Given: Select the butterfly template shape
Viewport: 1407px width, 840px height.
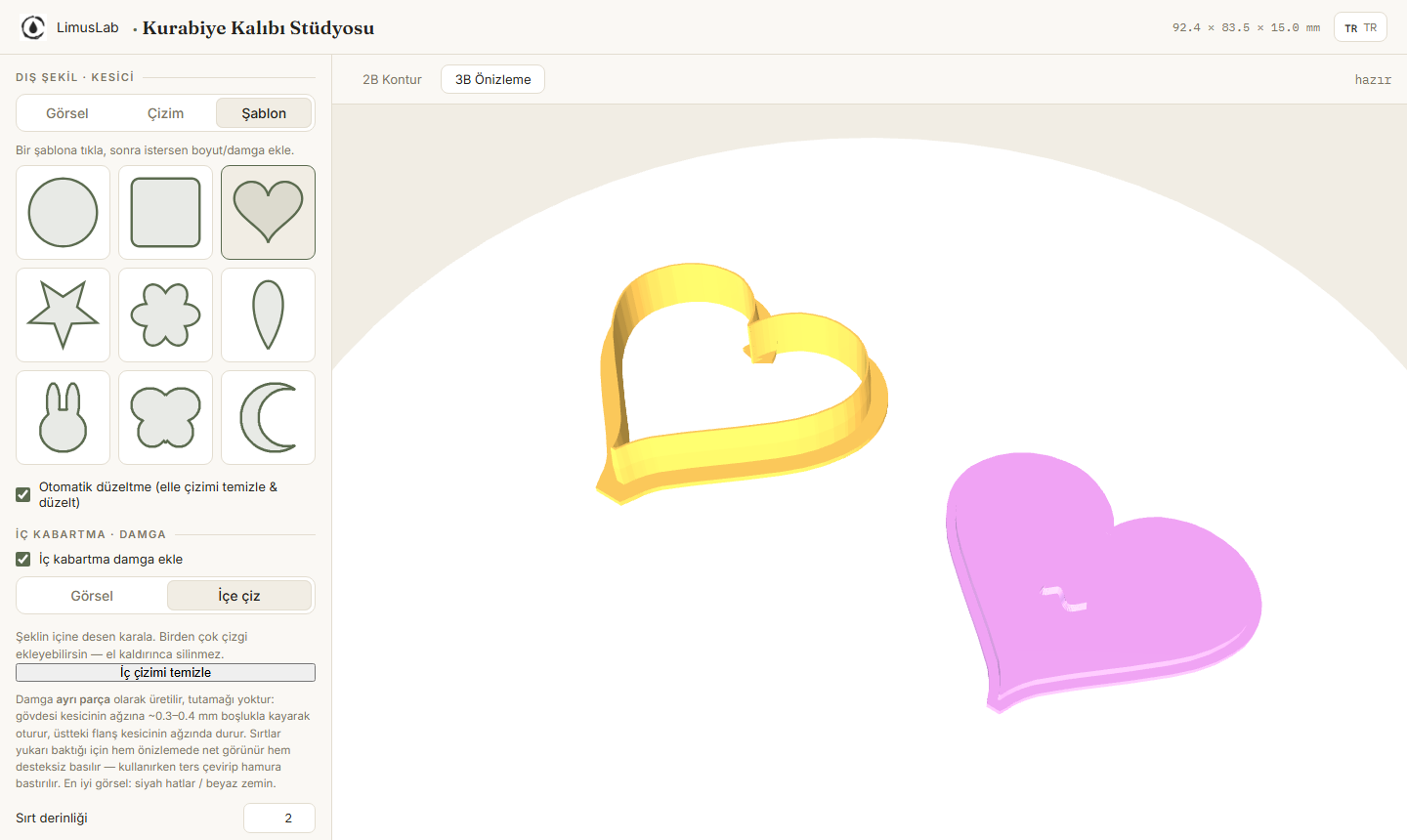Looking at the screenshot, I should coord(165,417).
